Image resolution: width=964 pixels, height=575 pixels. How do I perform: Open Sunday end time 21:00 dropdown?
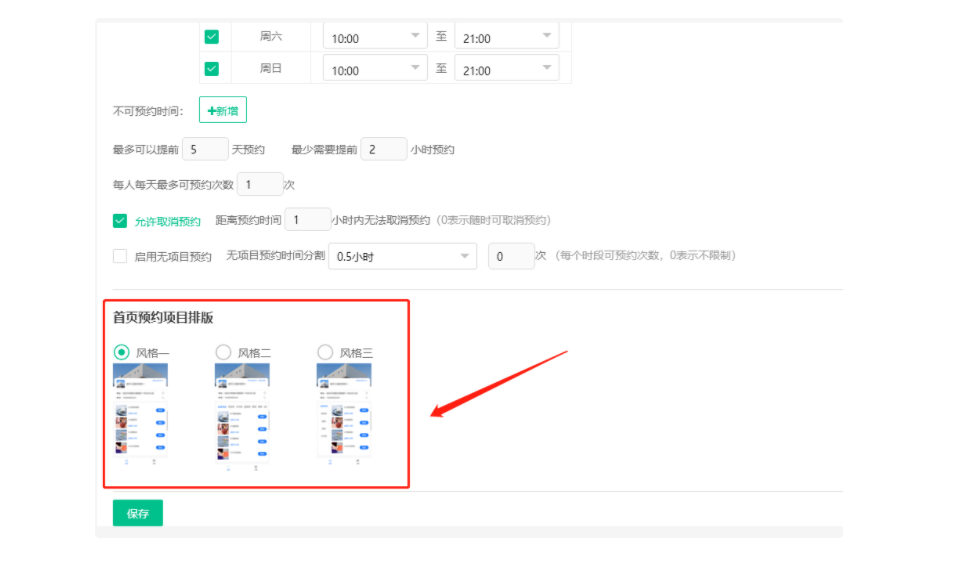pos(506,70)
